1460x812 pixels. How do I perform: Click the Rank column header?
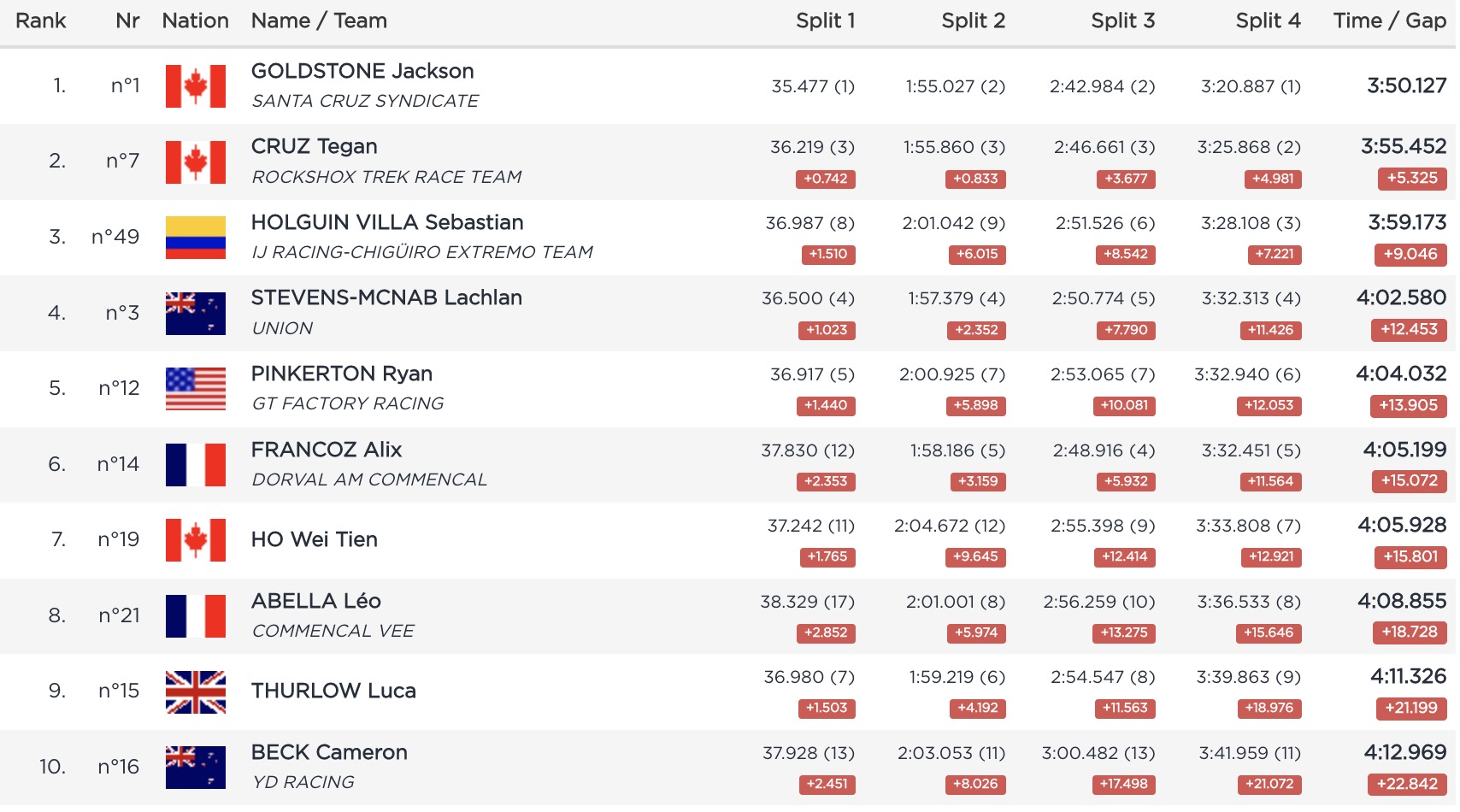click(41, 21)
